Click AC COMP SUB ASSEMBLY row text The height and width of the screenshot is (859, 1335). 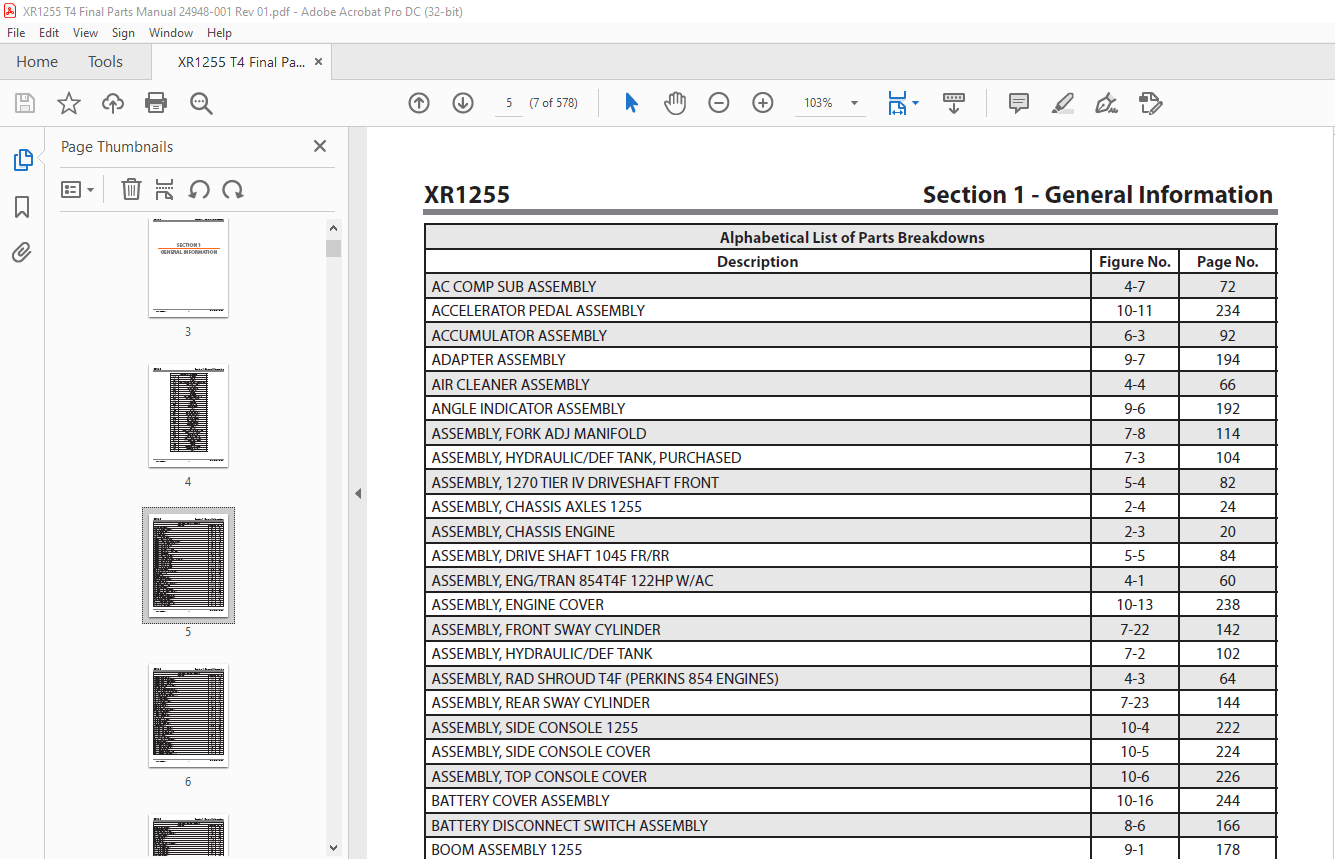[514, 286]
